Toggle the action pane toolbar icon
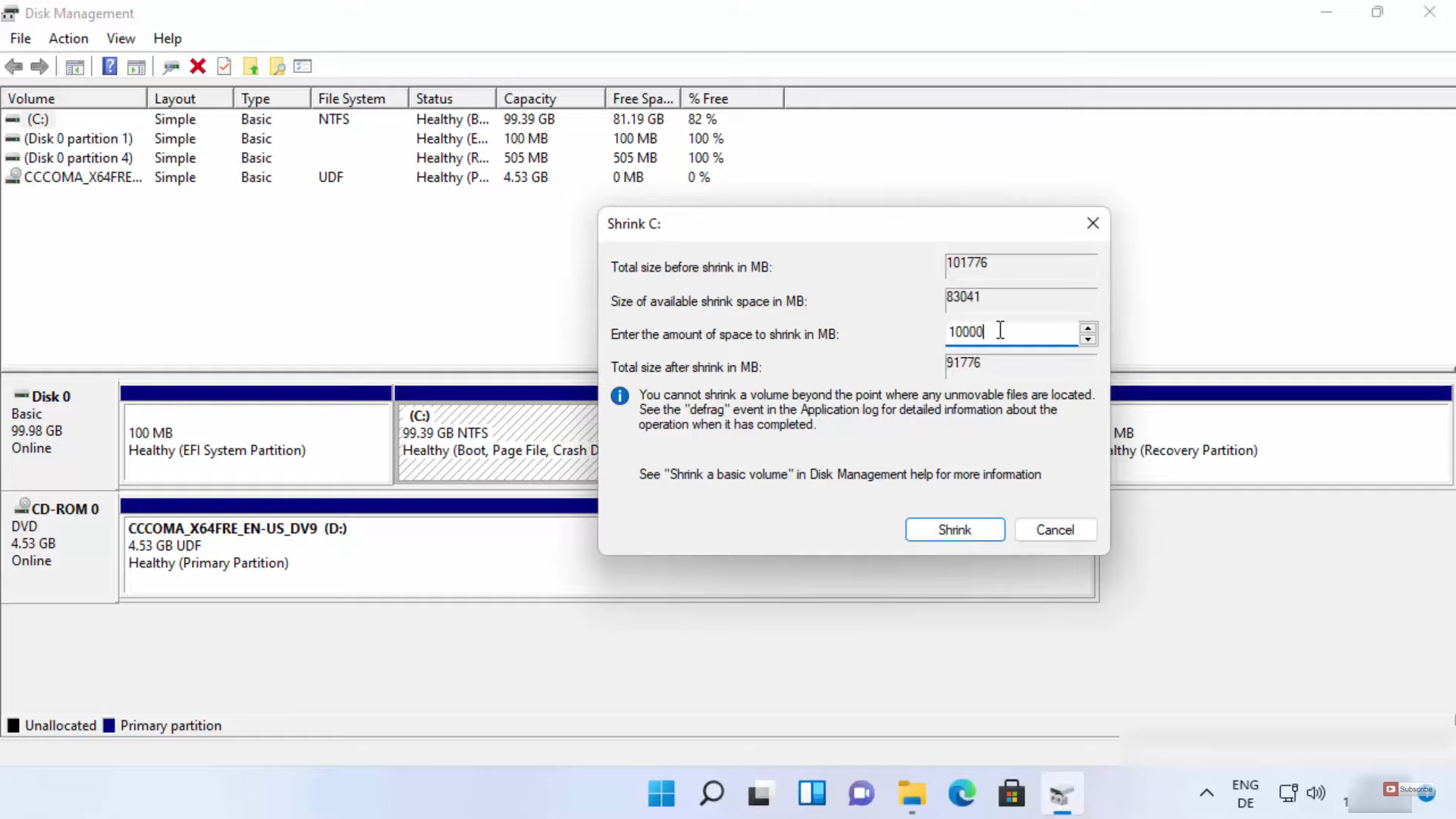This screenshot has width=1456, height=819. pyautogui.click(x=136, y=67)
